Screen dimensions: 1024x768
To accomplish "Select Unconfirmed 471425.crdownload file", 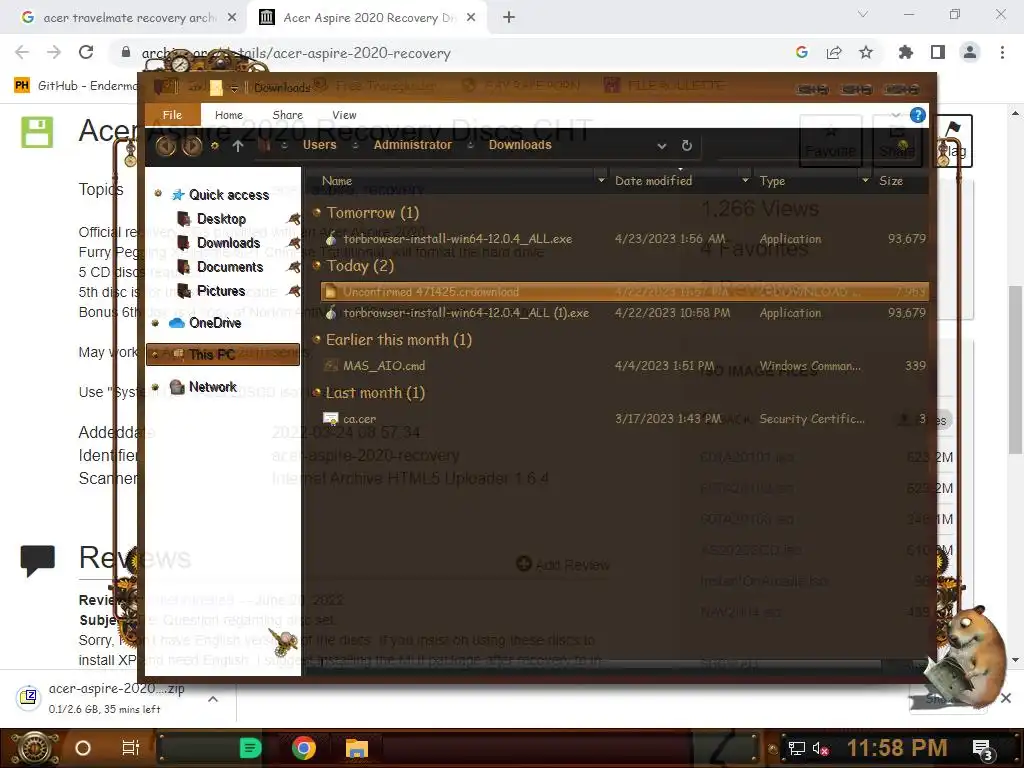I will (x=624, y=291).
